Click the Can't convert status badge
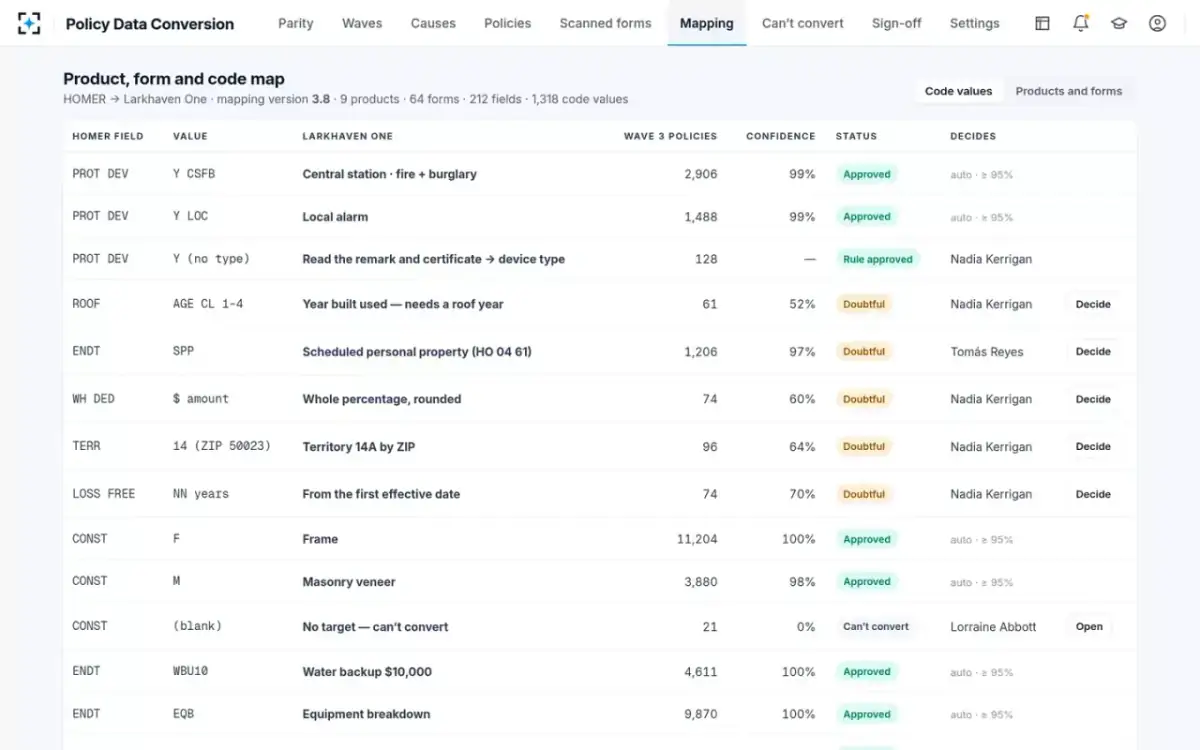 (876, 627)
